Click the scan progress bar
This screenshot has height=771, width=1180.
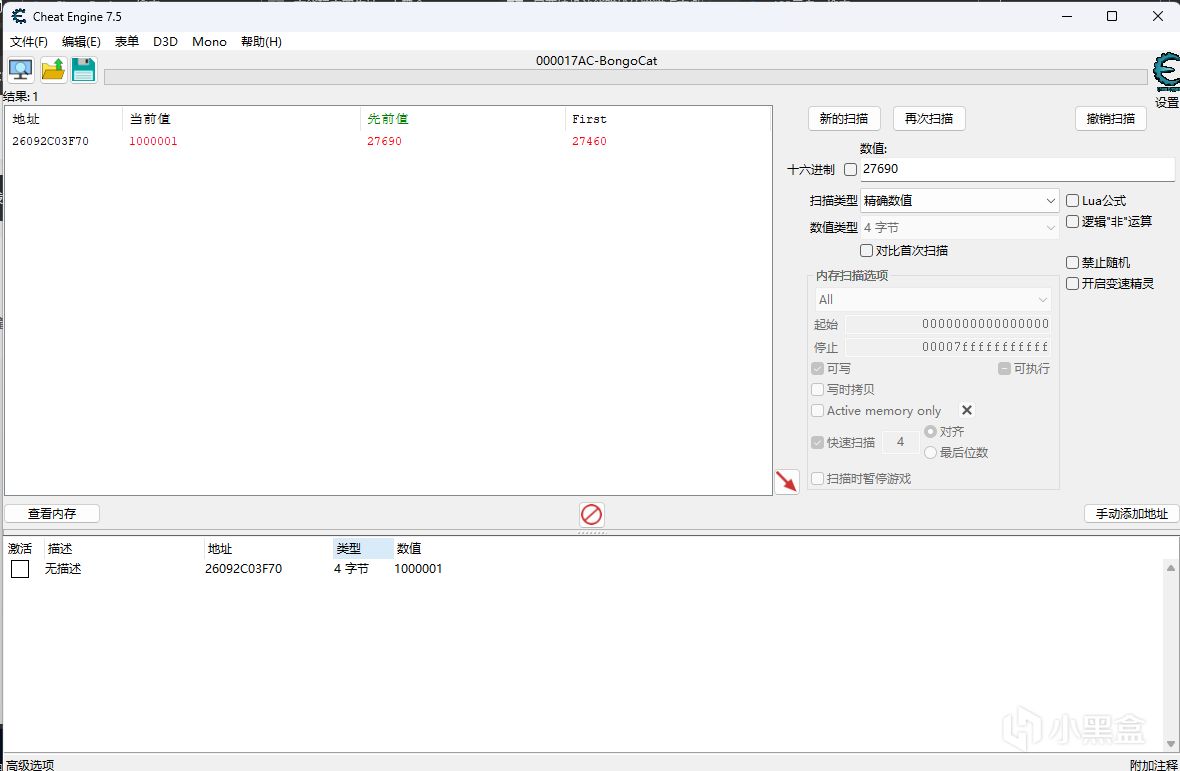tap(625, 77)
